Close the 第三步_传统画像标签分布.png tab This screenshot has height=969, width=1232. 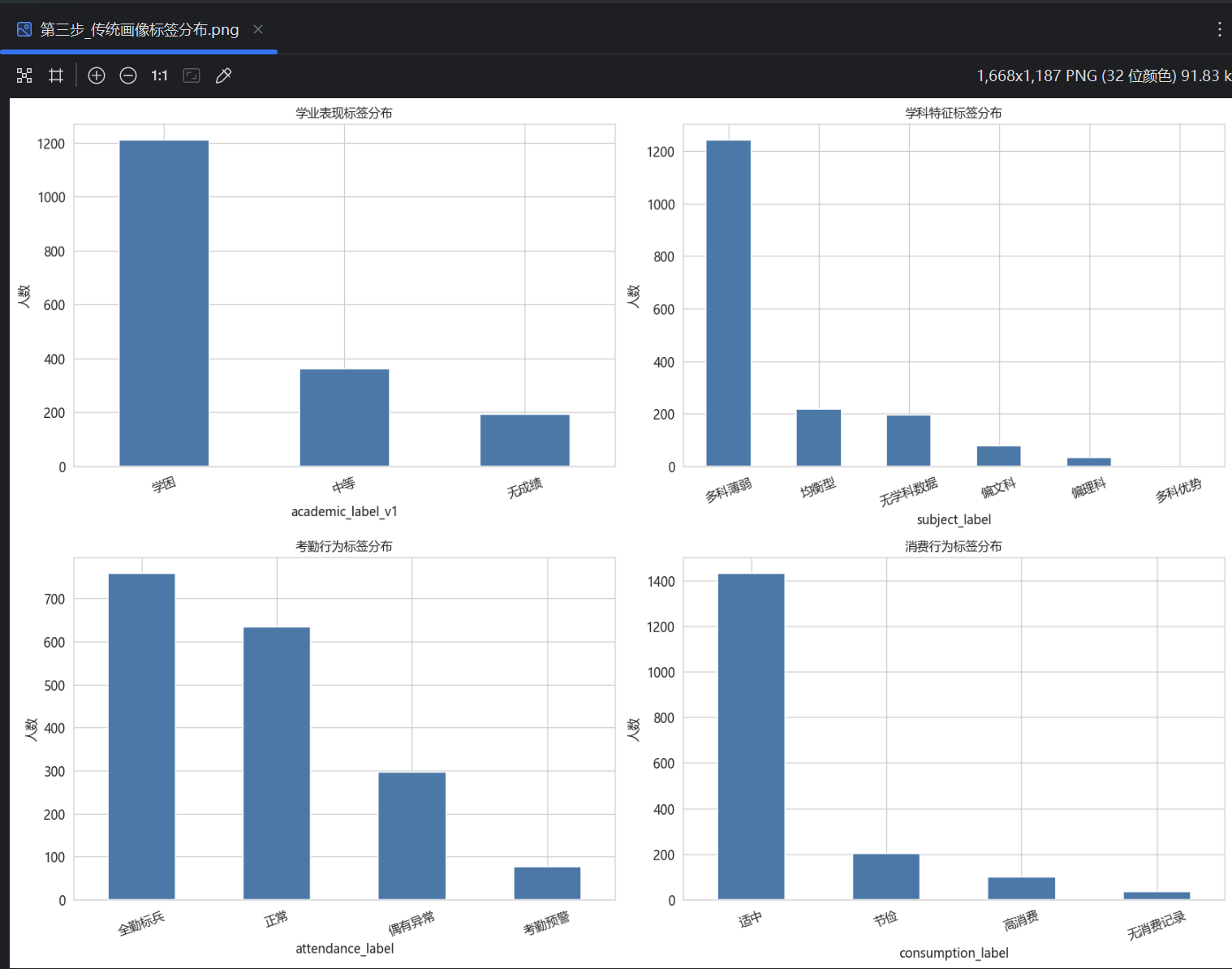tap(258, 29)
